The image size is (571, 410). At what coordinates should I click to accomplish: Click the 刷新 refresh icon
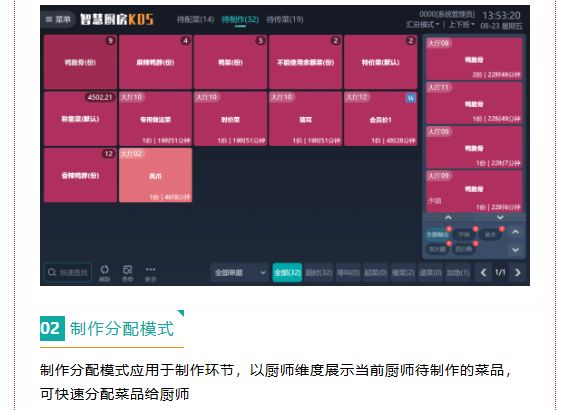pos(105,273)
